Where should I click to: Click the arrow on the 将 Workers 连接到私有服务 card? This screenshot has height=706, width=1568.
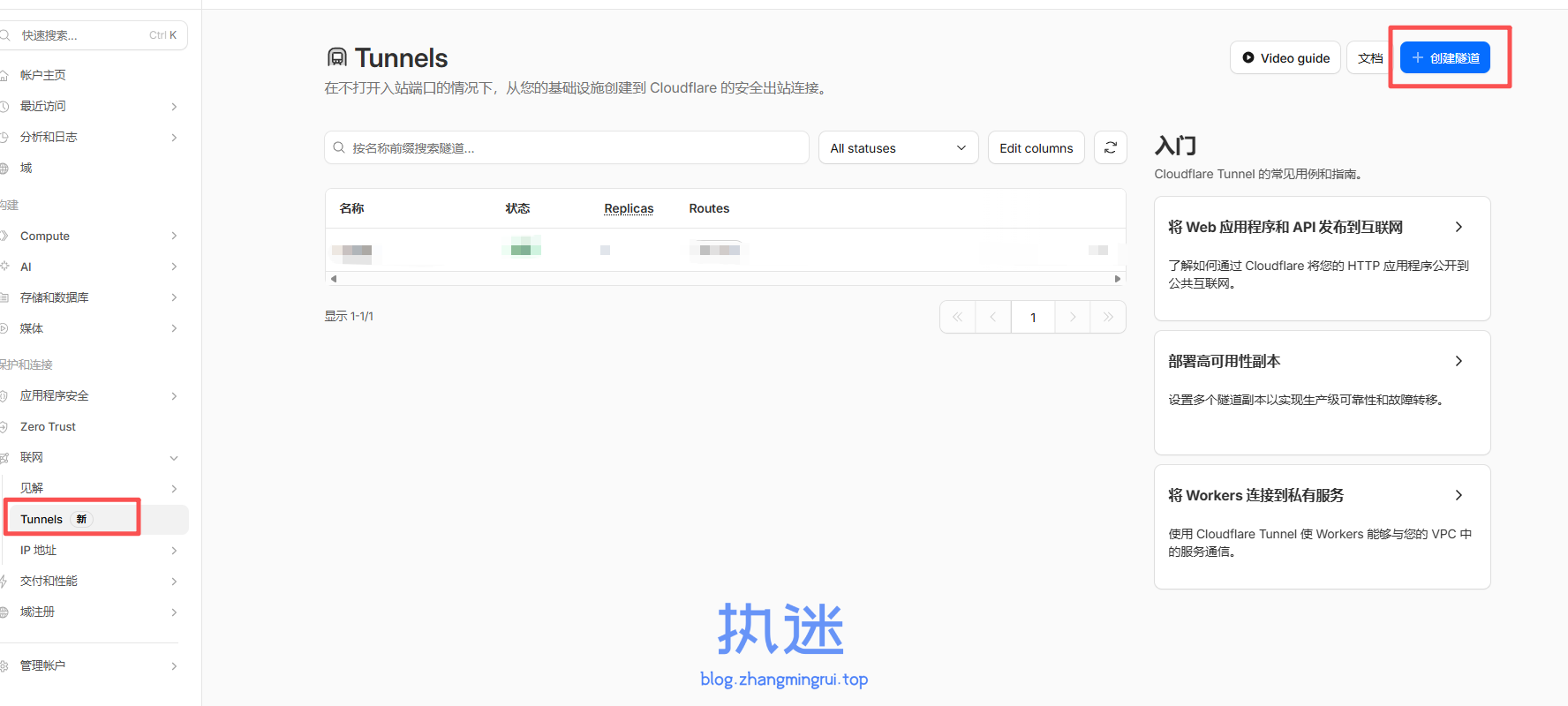(x=1459, y=495)
